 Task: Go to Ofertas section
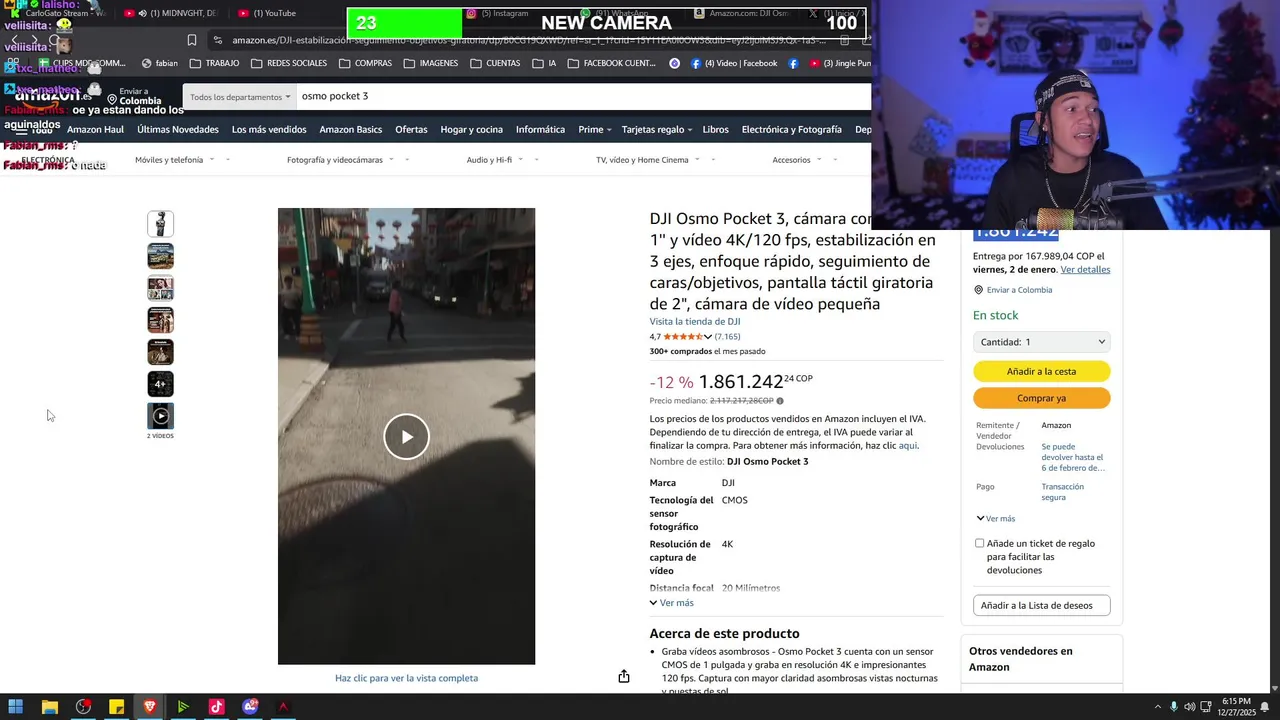coord(411,130)
